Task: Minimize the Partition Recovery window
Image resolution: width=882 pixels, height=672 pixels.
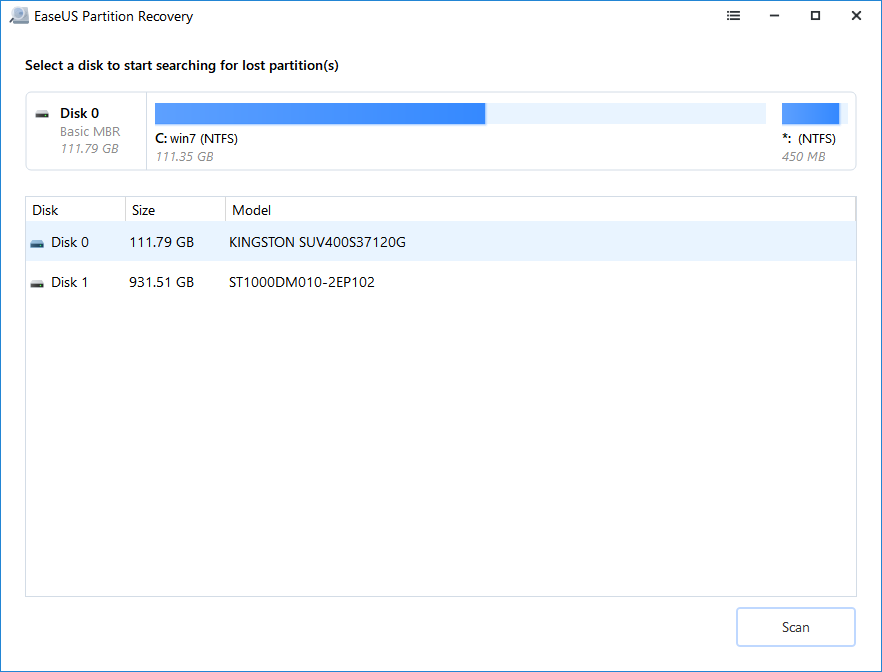Action: pos(776,16)
